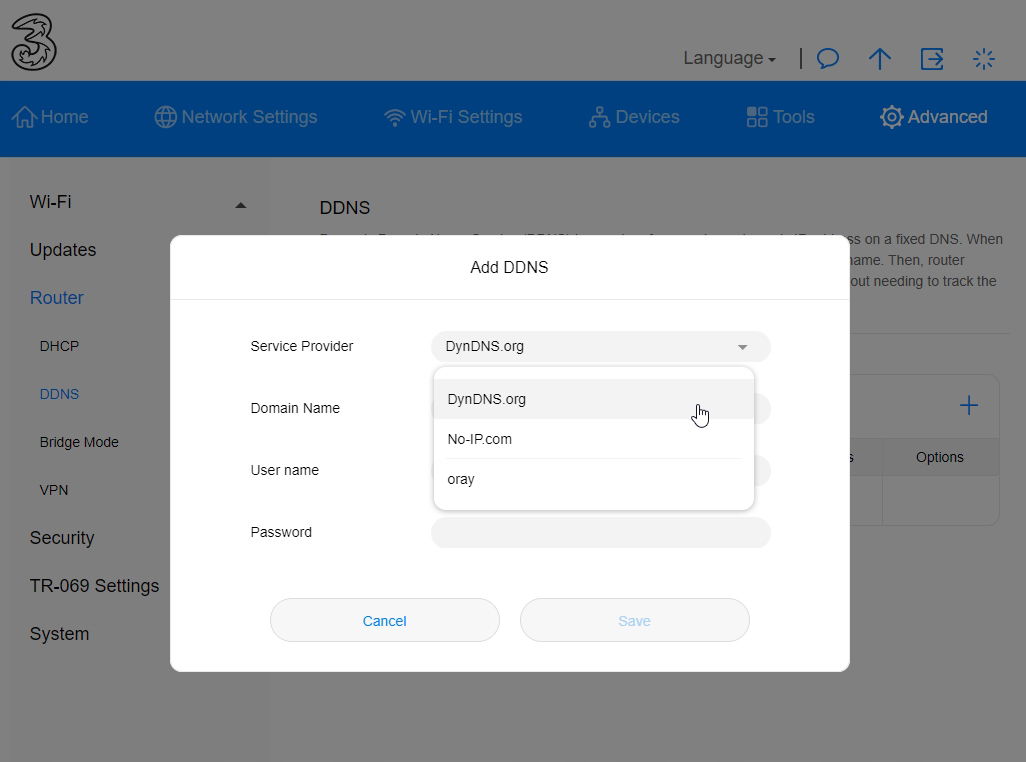
Task: Click the Options column header
Action: tap(940, 457)
